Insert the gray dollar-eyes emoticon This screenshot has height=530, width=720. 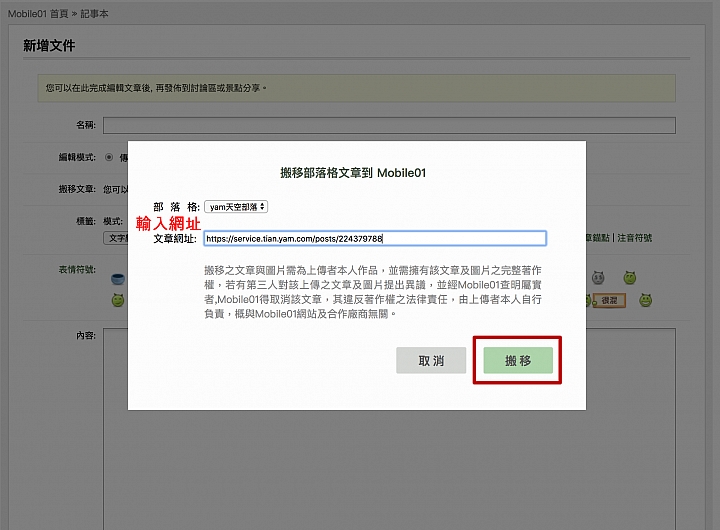(x=598, y=277)
